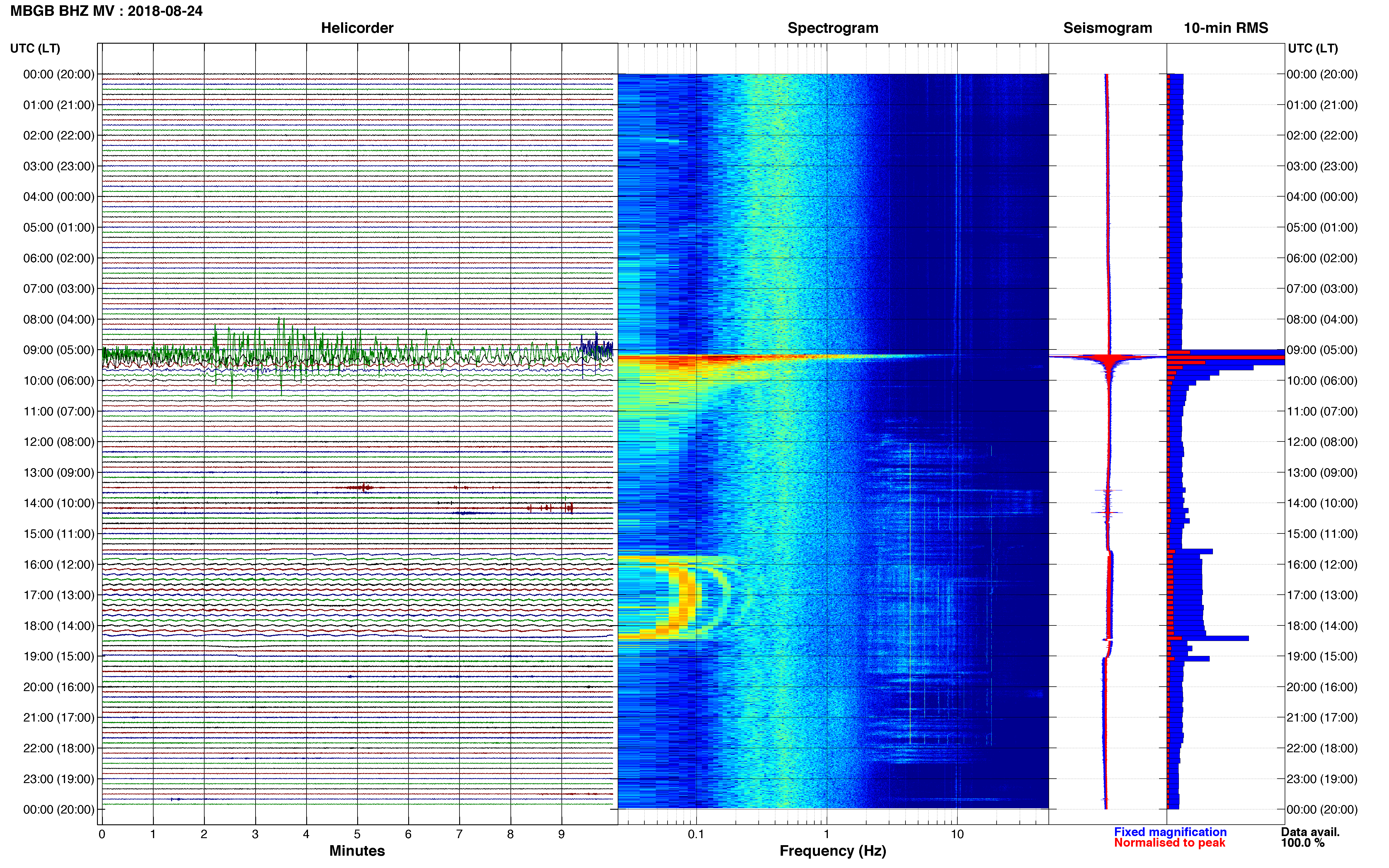Click the longest red RMS bar near 09:10

(1226, 358)
